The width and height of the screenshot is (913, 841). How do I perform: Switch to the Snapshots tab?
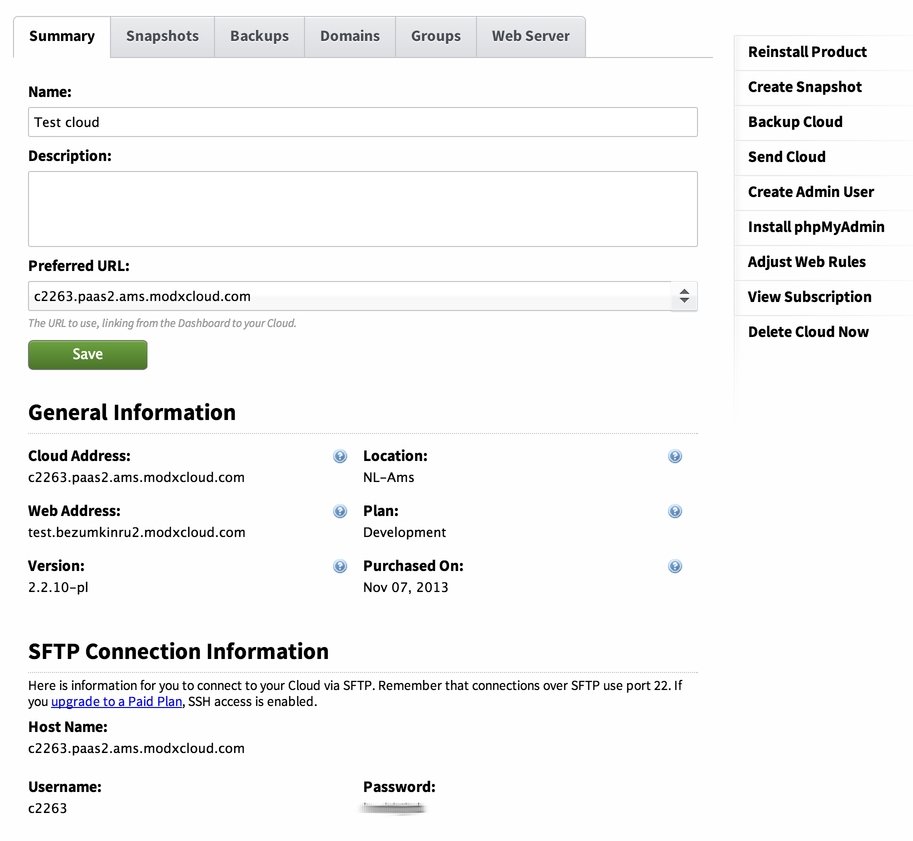pos(162,36)
